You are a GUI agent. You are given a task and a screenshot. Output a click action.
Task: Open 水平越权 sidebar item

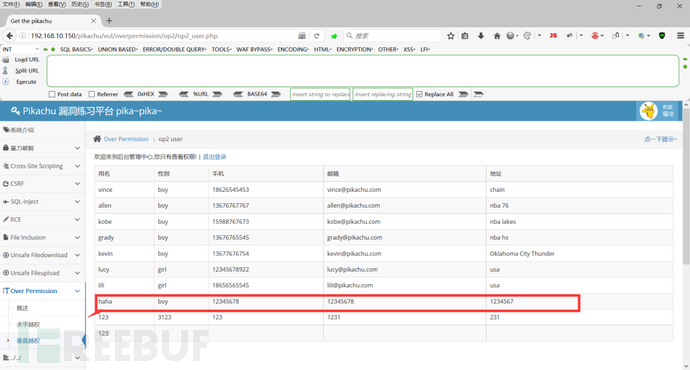[x=28, y=324]
